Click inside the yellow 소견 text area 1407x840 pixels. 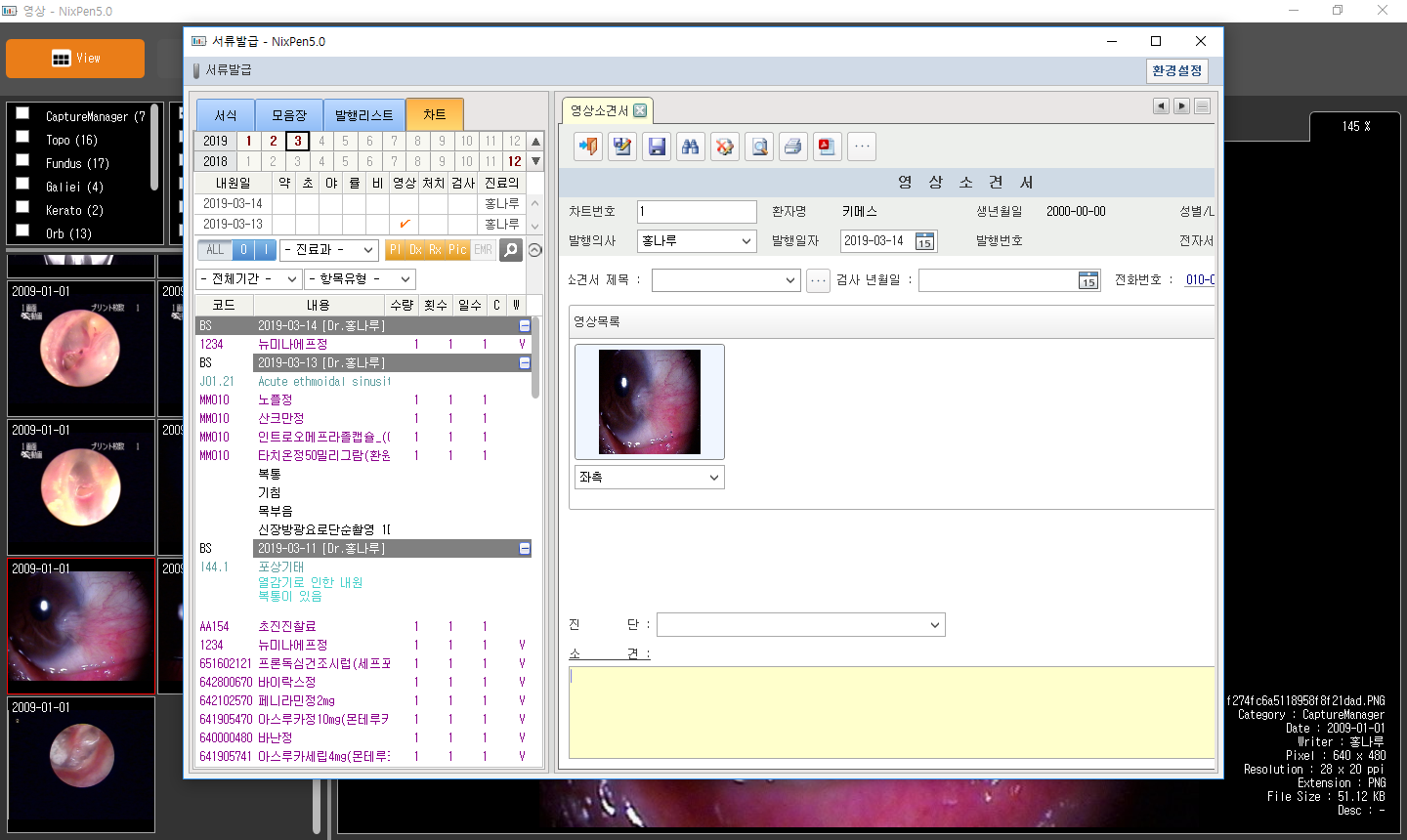click(x=889, y=711)
